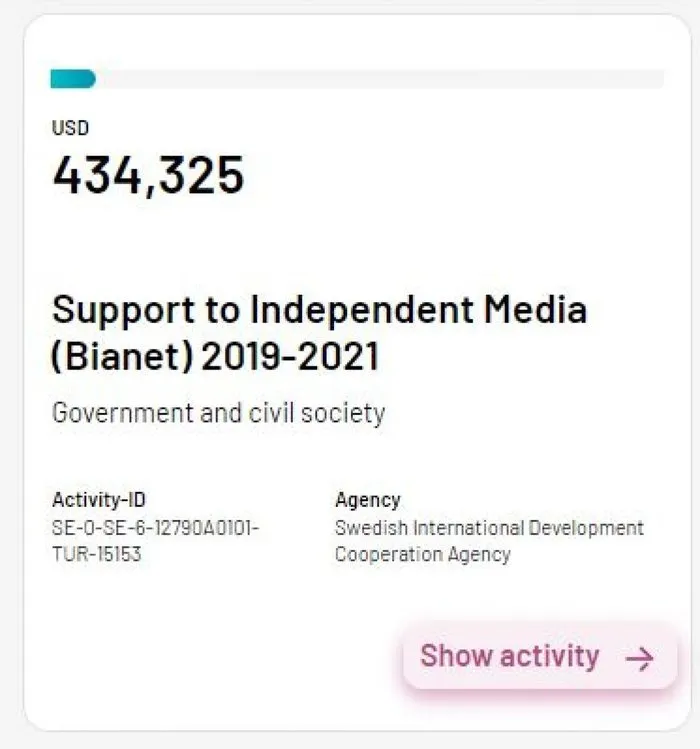
Task: Select the USD currency label
Action: [x=70, y=128]
